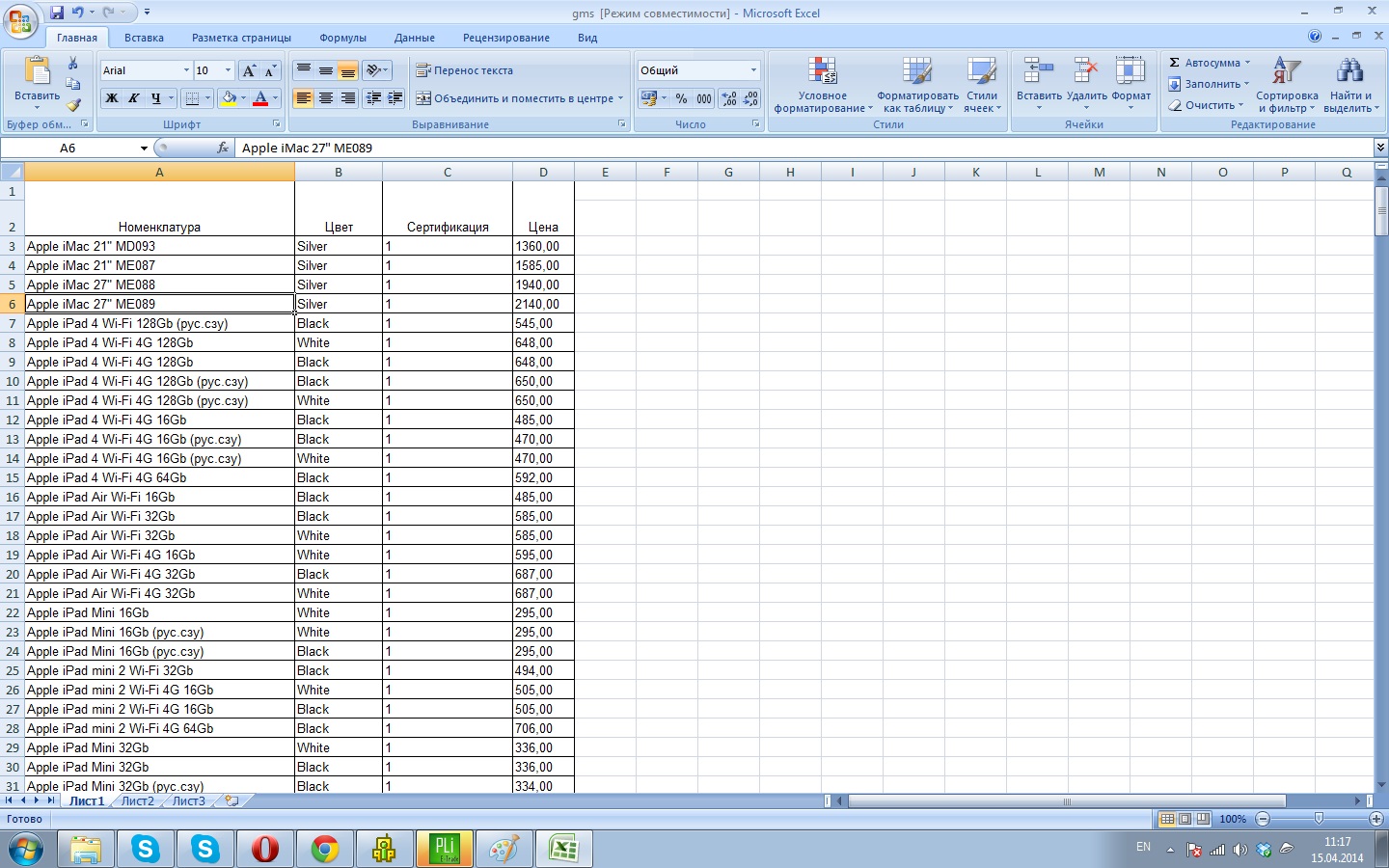Switch to the 'Формулы' ribbon tab
The height and width of the screenshot is (868, 1389).
coord(342,38)
